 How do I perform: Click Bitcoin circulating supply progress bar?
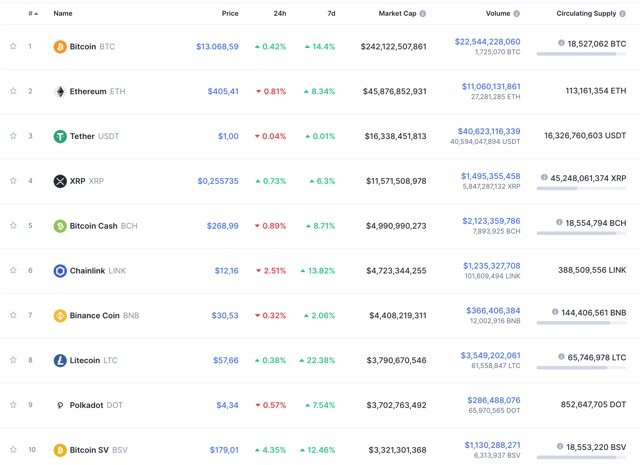[581, 54]
